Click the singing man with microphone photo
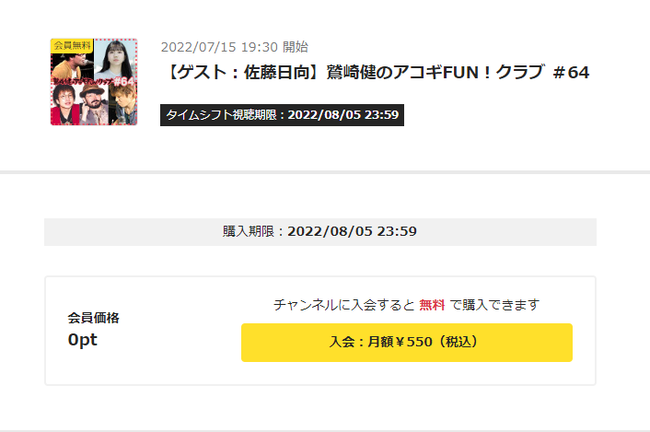Image resolution: width=650 pixels, height=432 pixels. 72,65
